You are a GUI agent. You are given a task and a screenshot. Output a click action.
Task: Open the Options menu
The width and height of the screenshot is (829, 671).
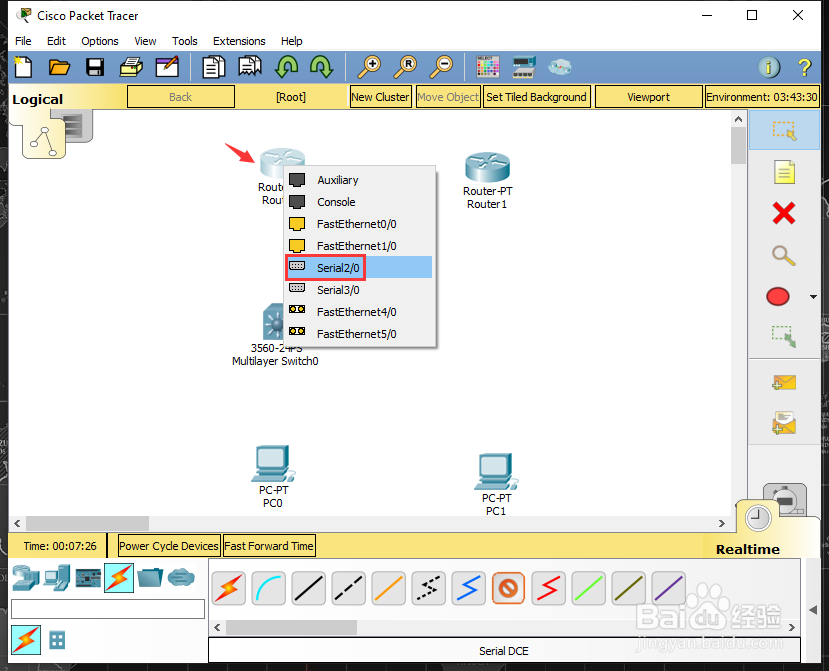pos(99,41)
